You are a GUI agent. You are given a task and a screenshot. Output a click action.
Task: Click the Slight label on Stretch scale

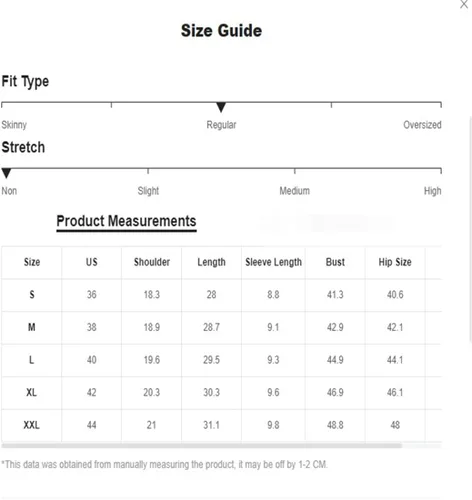point(148,191)
